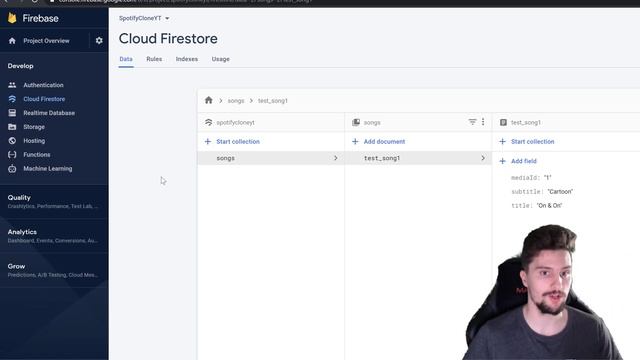The image size is (640, 360).
Task: Expand the Grow sidebar section
Action: pyautogui.click(x=54, y=270)
